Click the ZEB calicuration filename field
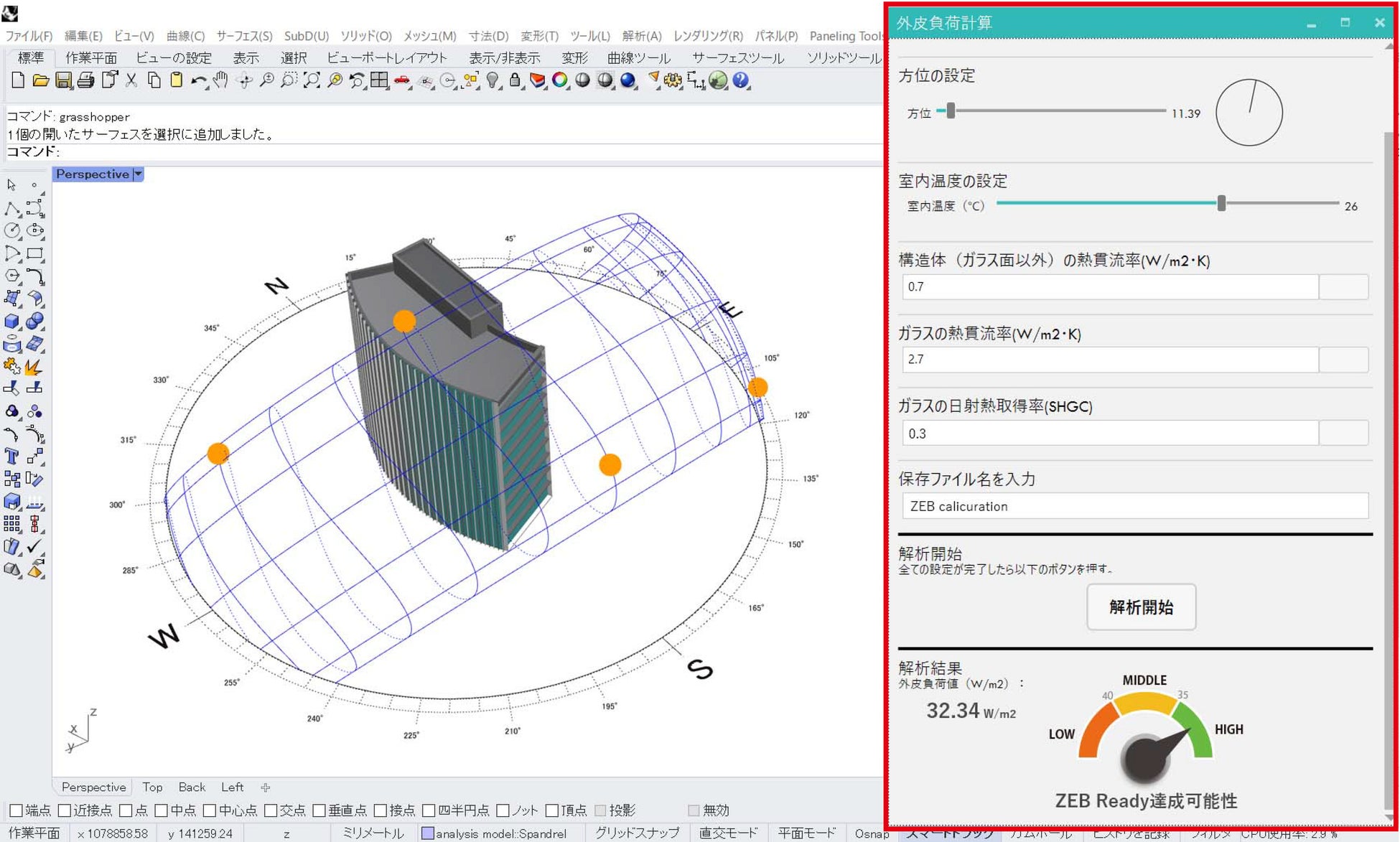The height and width of the screenshot is (842, 1400). (1134, 506)
